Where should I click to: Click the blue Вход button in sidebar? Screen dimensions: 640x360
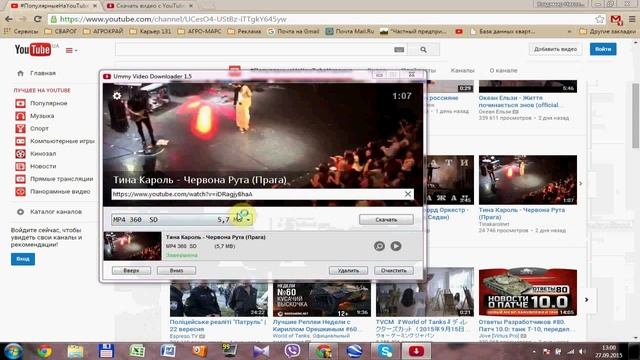click(23, 259)
